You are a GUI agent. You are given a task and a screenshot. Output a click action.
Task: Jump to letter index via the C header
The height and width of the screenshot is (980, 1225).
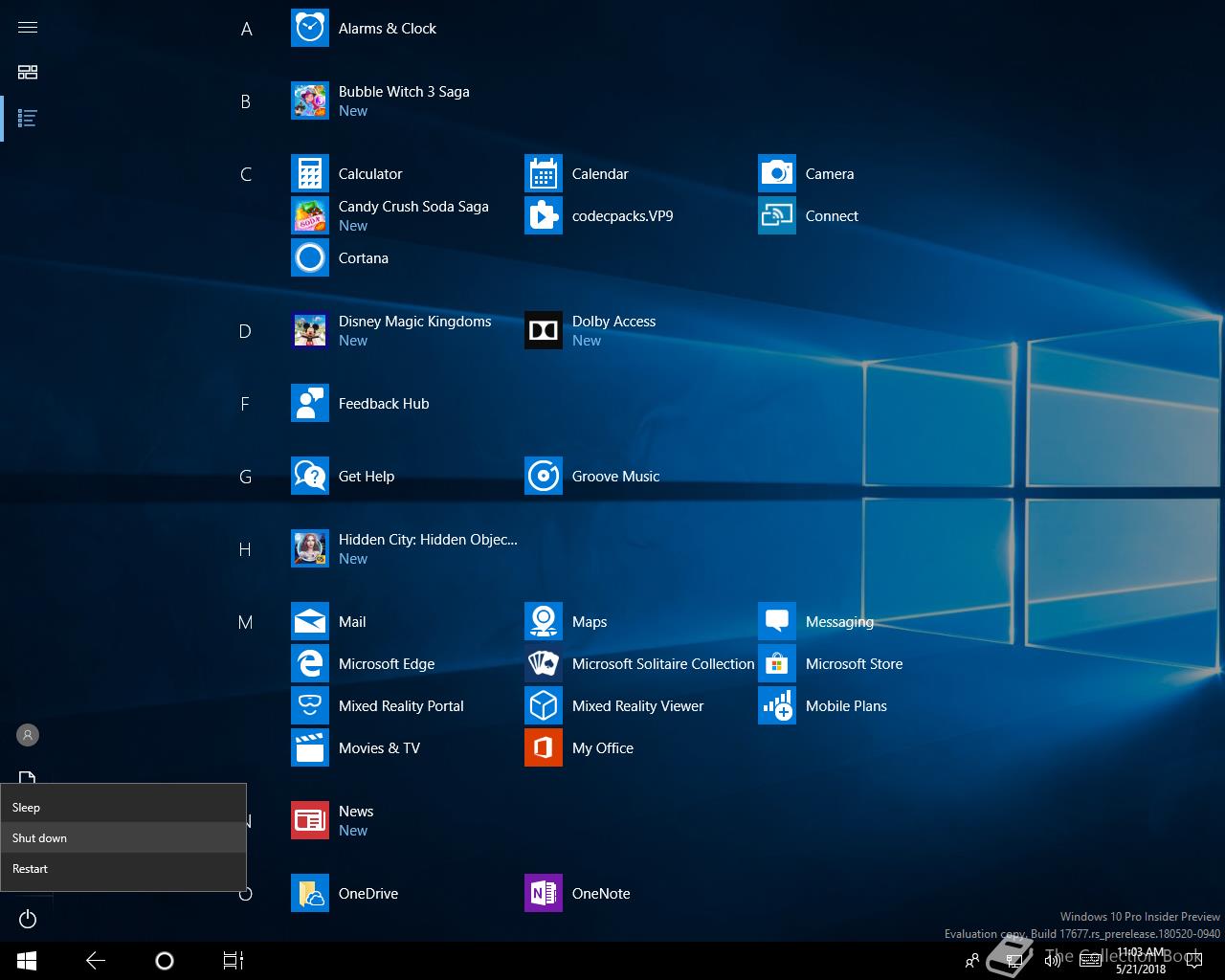coord(246,174)
